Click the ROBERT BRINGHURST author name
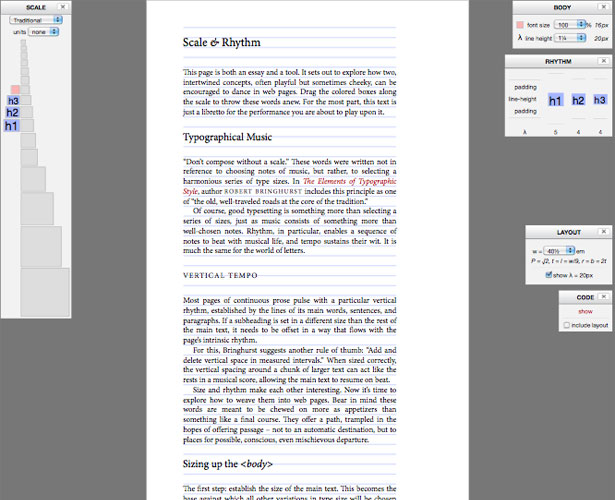The height and width of the screenshot is (500, 615). tap(263, 192)
